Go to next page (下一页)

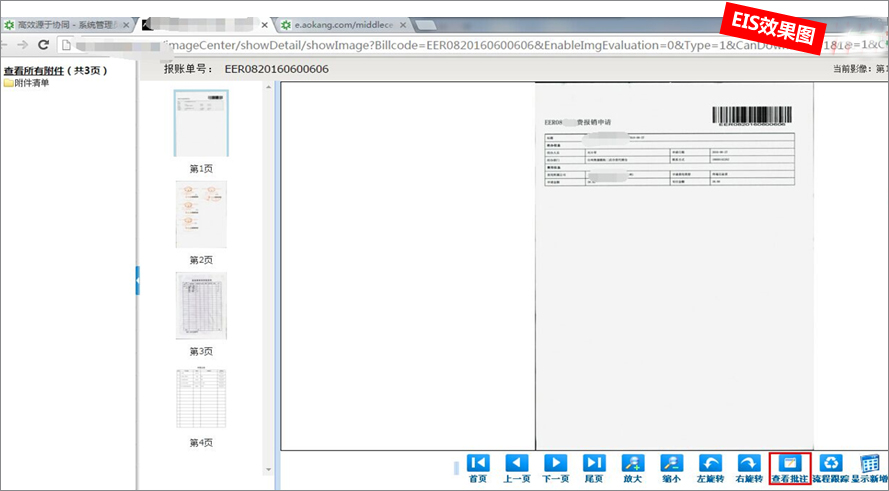[555, 463]
